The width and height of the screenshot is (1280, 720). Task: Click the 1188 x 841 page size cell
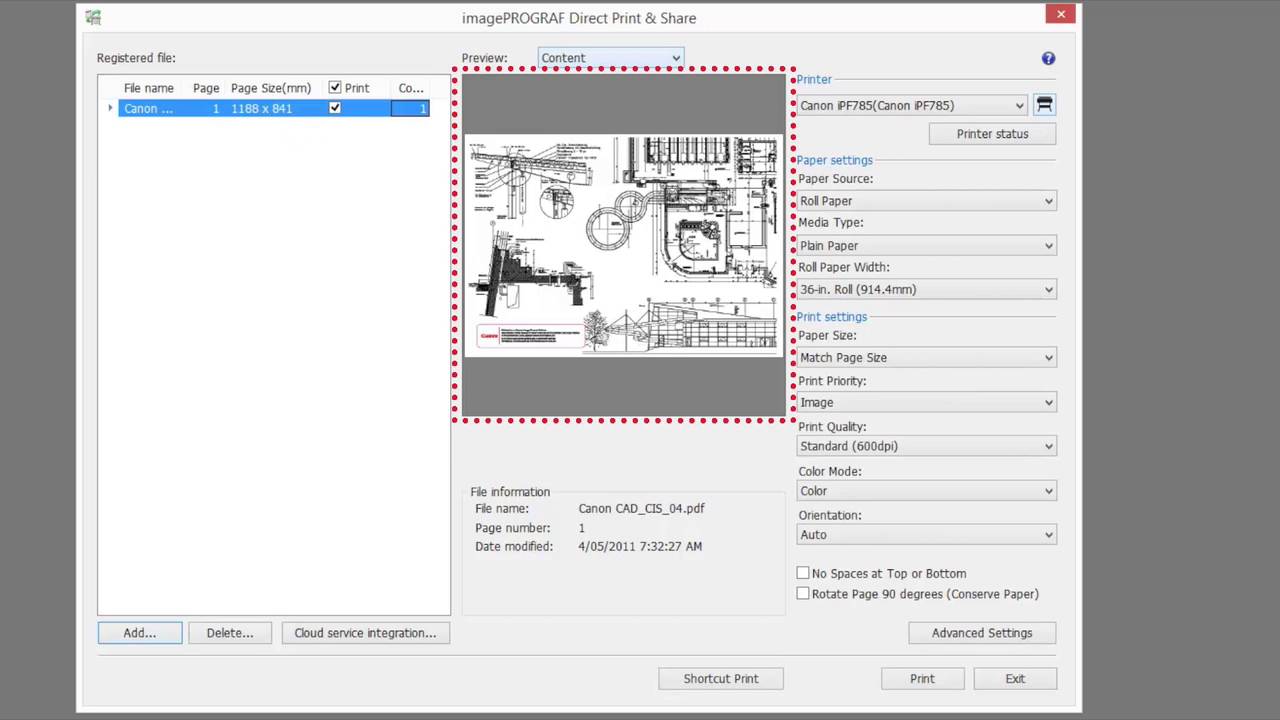(262, 108)
